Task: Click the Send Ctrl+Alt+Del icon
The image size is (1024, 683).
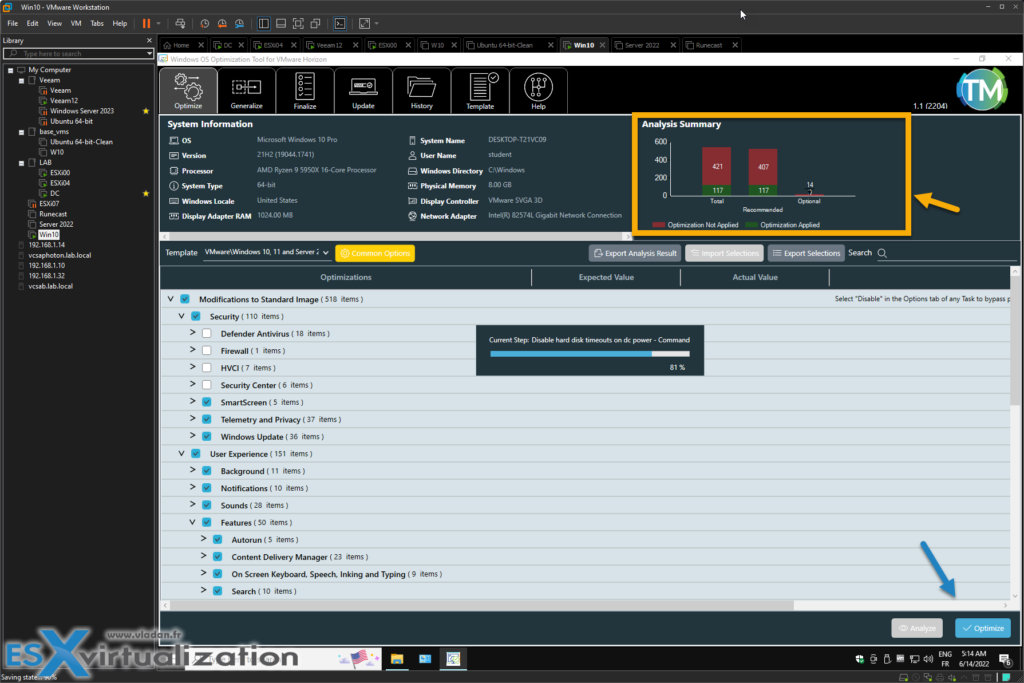Action: pos(180,23)
